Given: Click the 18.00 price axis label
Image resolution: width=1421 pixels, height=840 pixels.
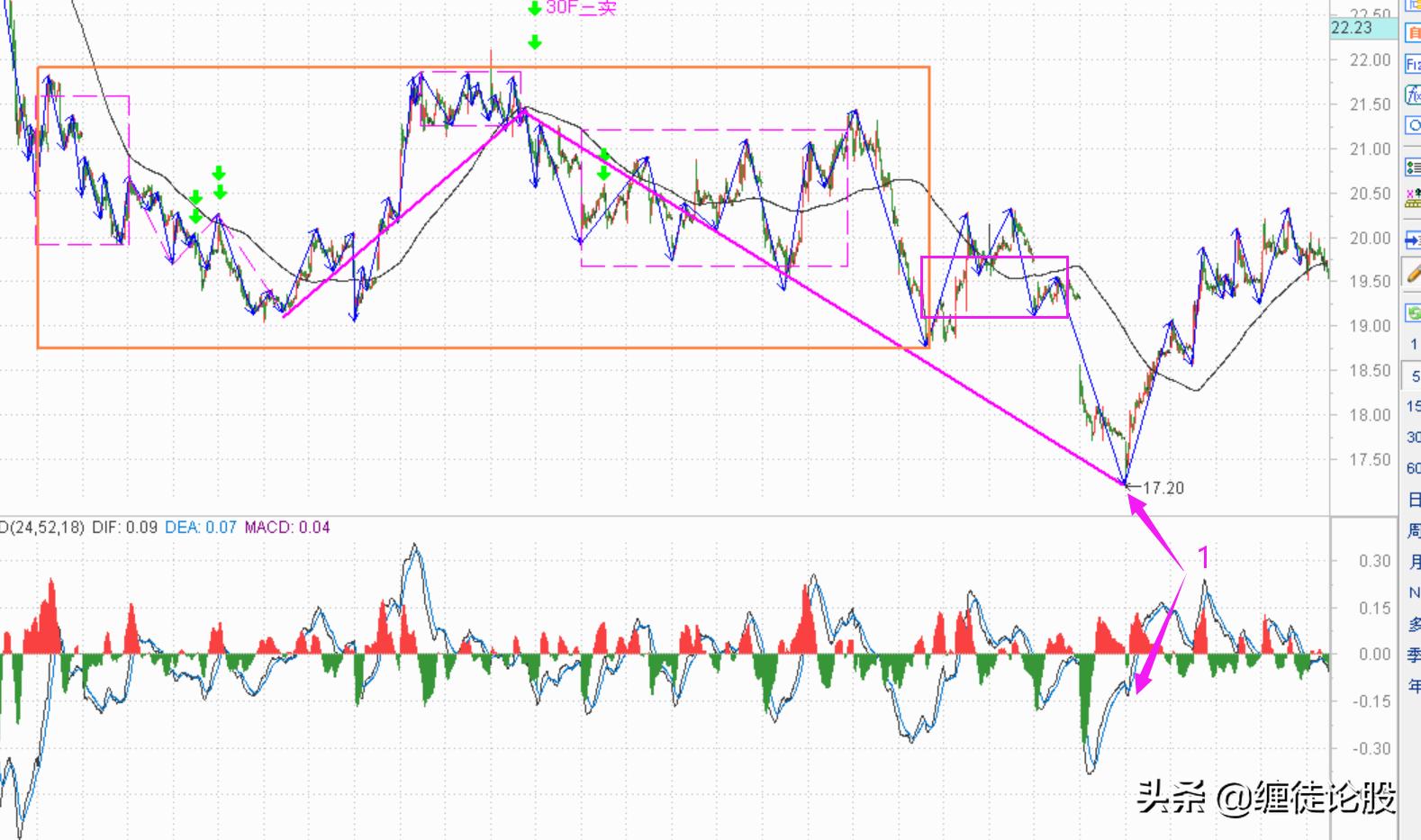Looking at the screenshot, I should (1371, 415).
